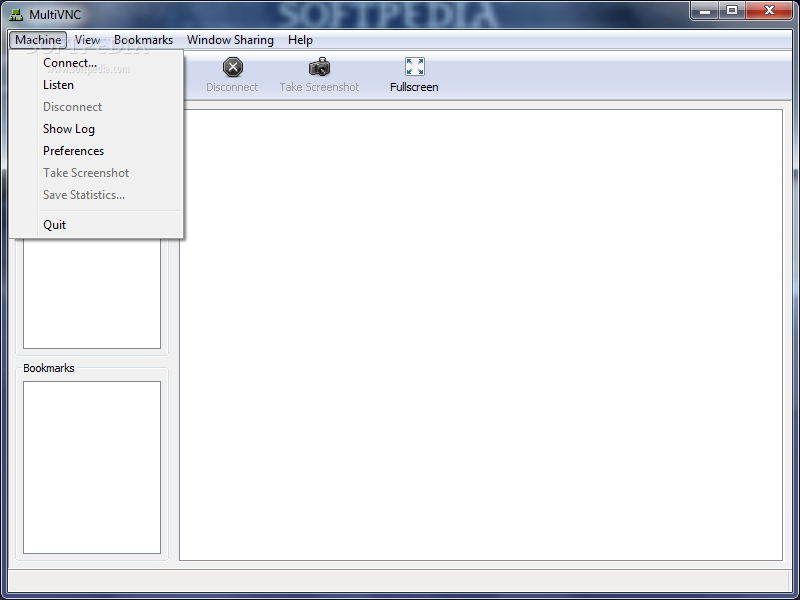Open the View menu
Image resolution: width=800 pixels, height=600 pixels.
coord(87,40)
